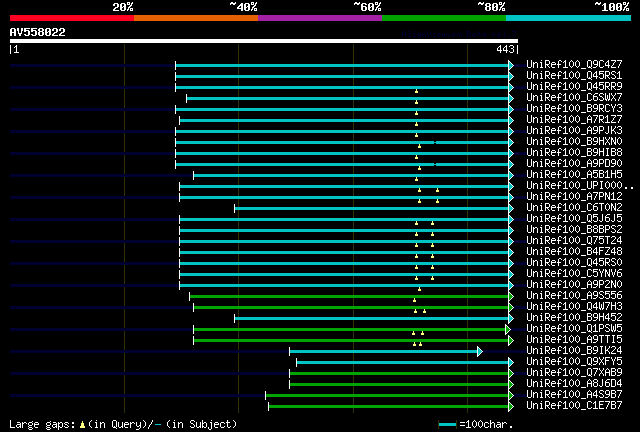
Task: Click the UniRef100_A4S9B7 label
Action: coord(574,395)
